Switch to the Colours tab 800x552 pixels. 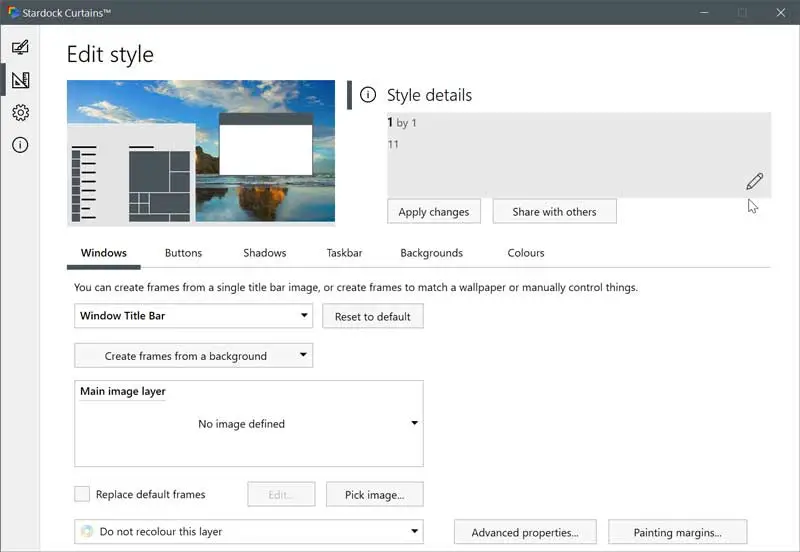pos(526,253)
